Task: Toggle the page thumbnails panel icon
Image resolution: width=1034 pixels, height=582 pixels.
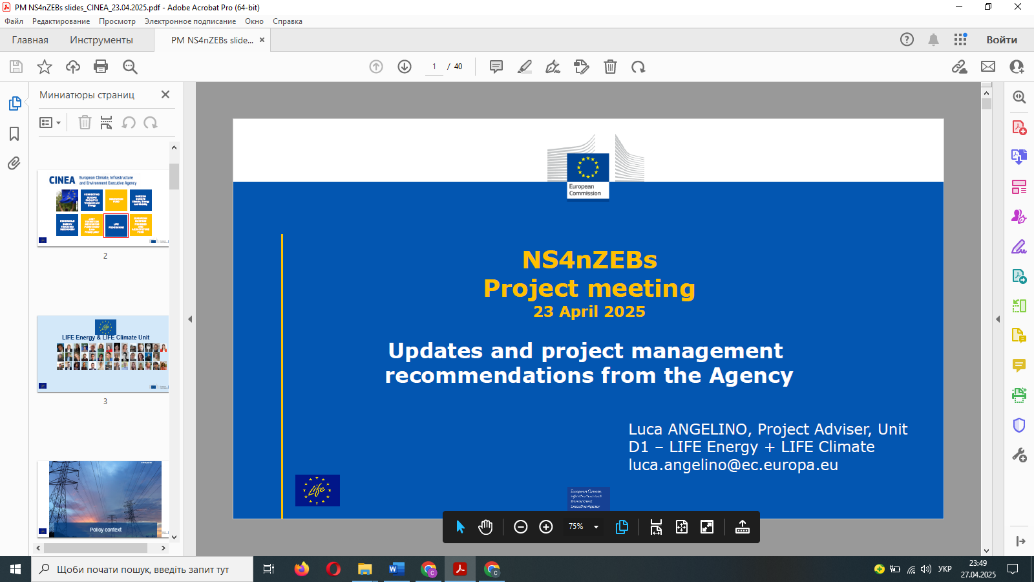Action: point(14,103)
